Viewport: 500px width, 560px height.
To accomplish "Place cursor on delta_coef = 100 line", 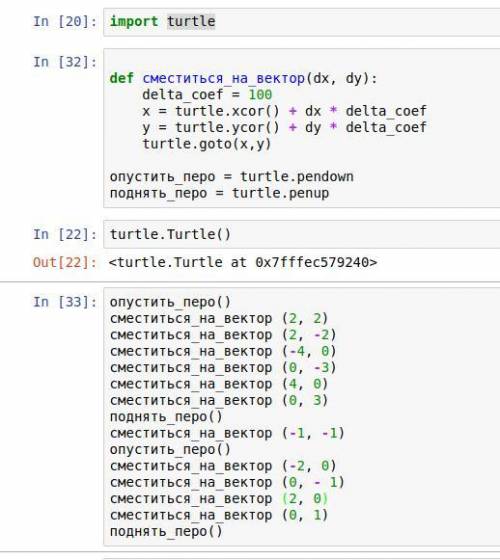I will click(207, 95).
